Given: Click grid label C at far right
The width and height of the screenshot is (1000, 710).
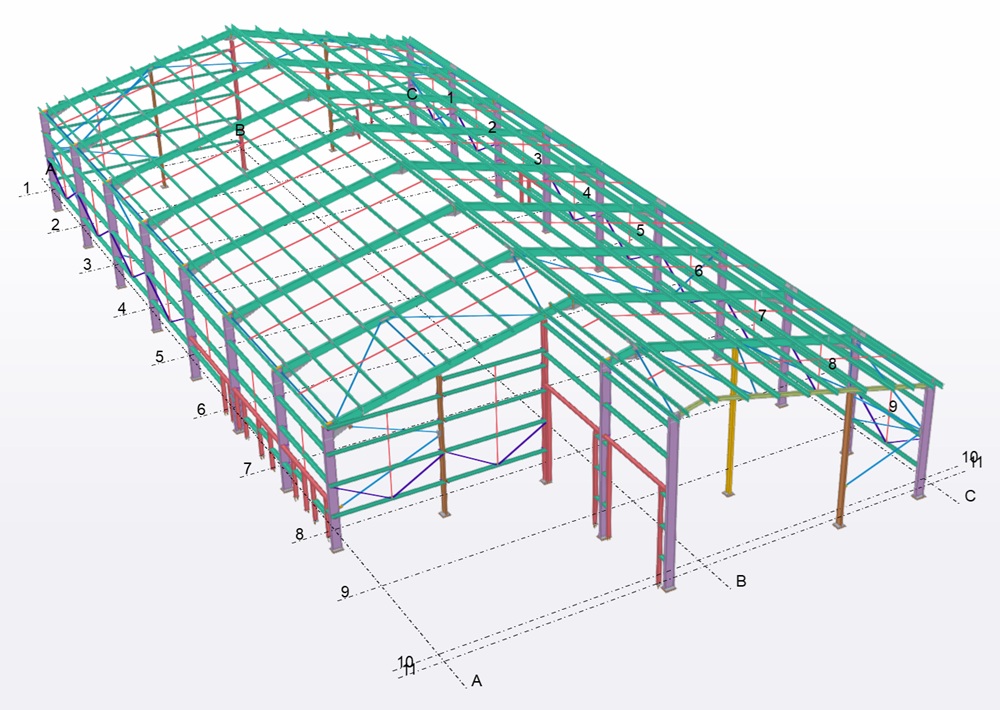Looking at the screenshot, I should 969,496.
